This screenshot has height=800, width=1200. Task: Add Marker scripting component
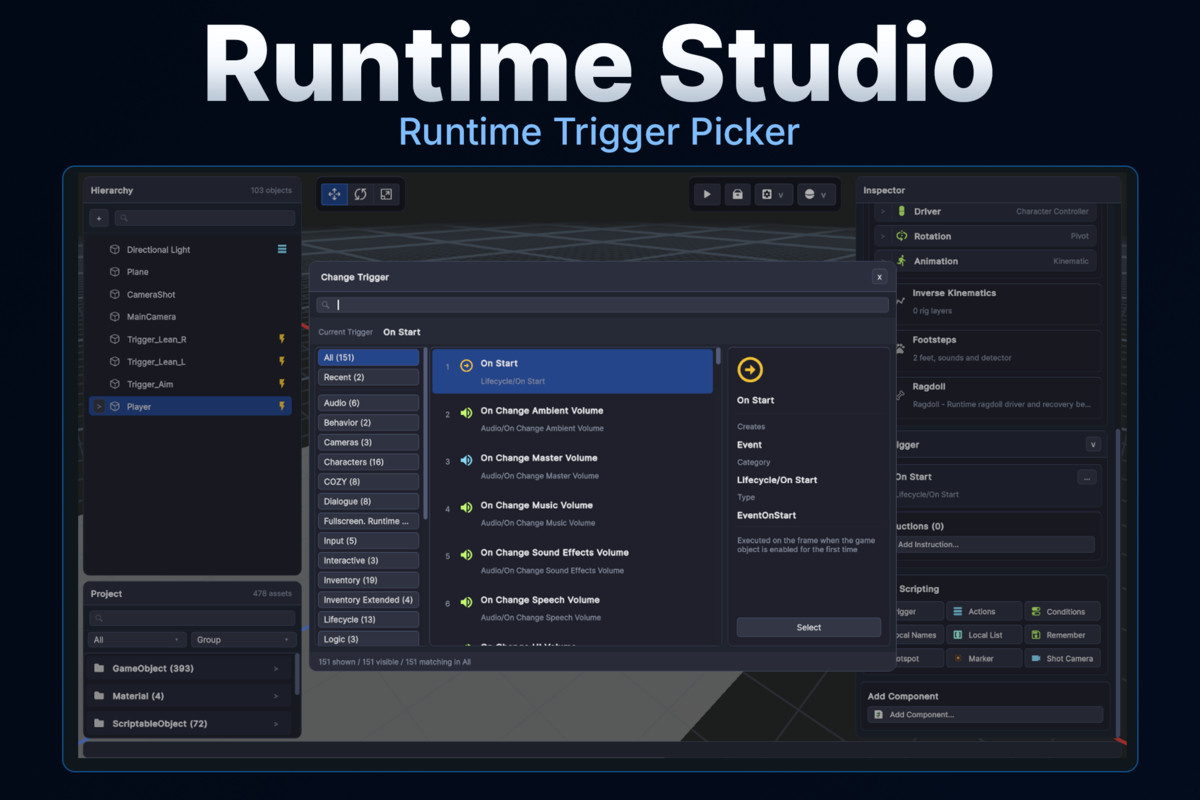pos(984,658)
